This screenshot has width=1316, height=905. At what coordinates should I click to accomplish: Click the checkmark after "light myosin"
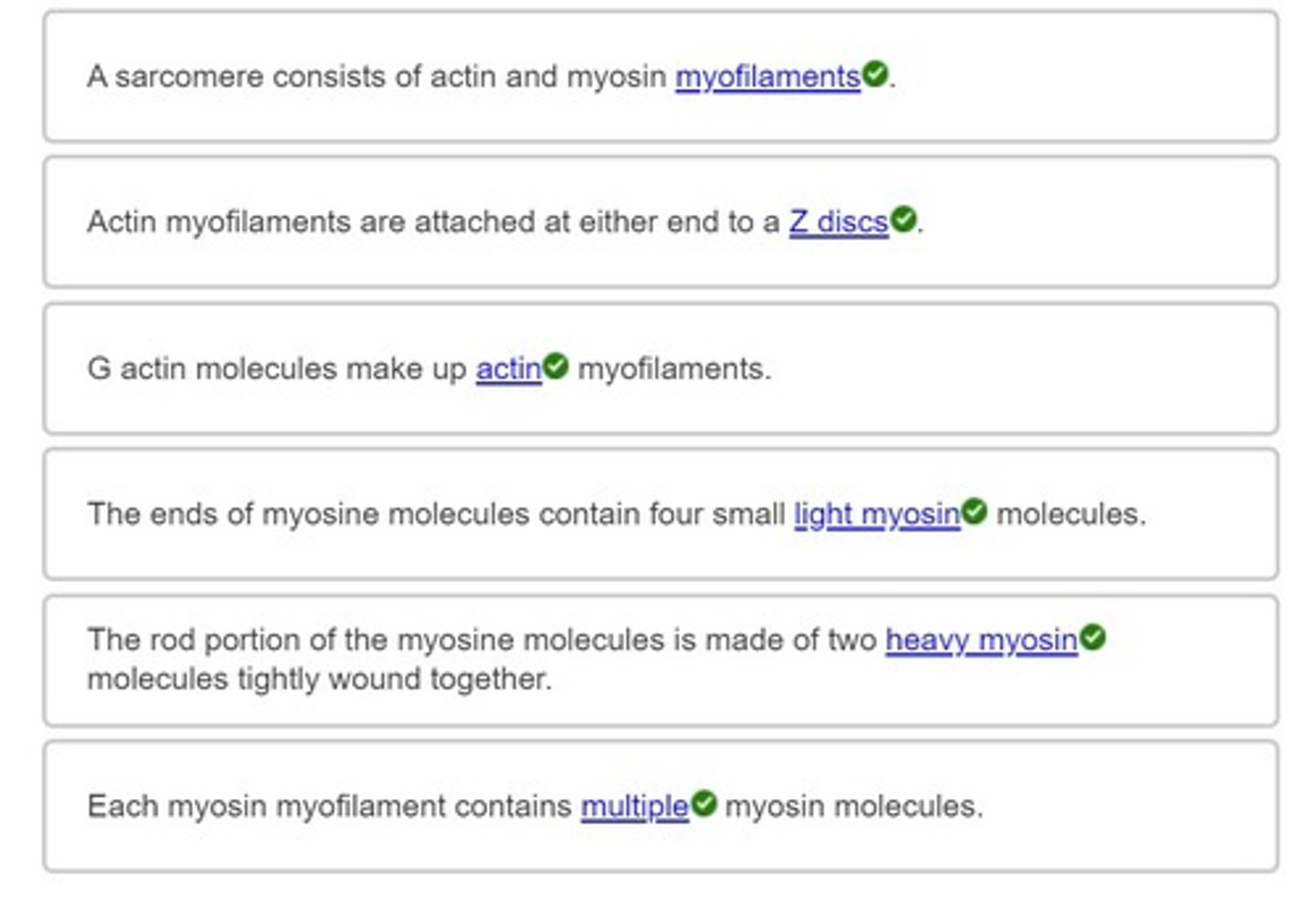974,512
